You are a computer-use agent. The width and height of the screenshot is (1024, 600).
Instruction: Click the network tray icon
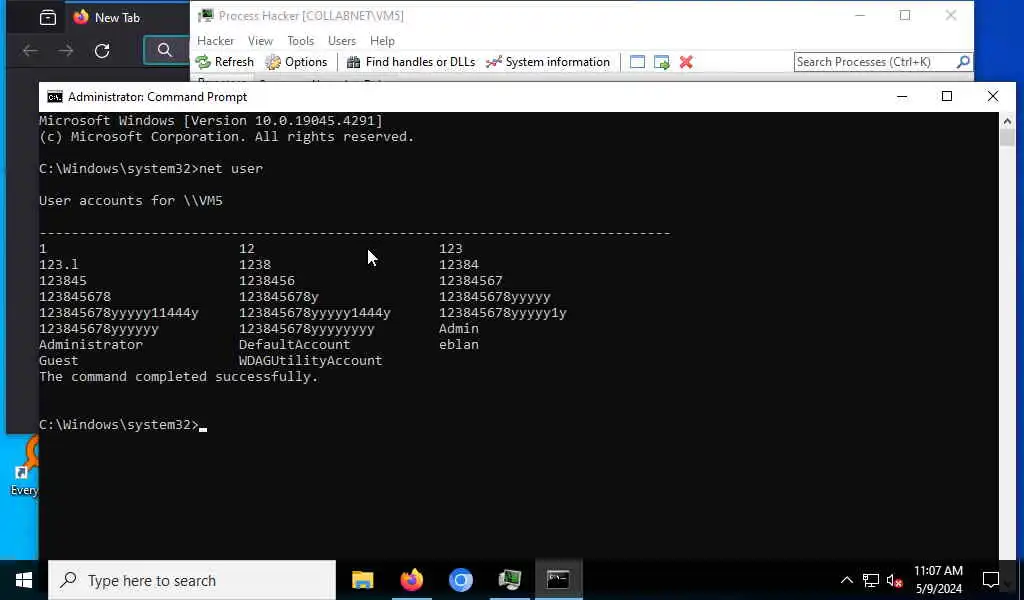click(x=871, y=580)
